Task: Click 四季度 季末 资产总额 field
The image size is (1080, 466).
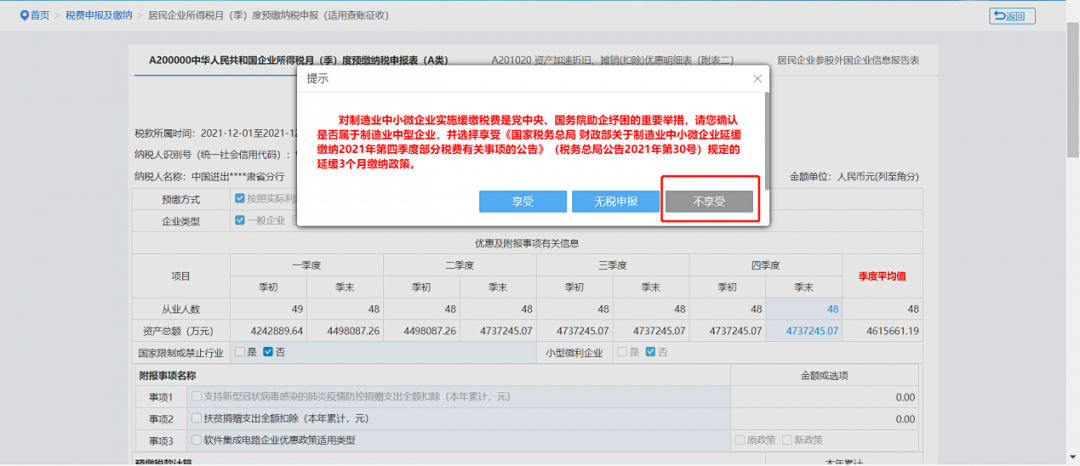Action: [x=803, y=331]
